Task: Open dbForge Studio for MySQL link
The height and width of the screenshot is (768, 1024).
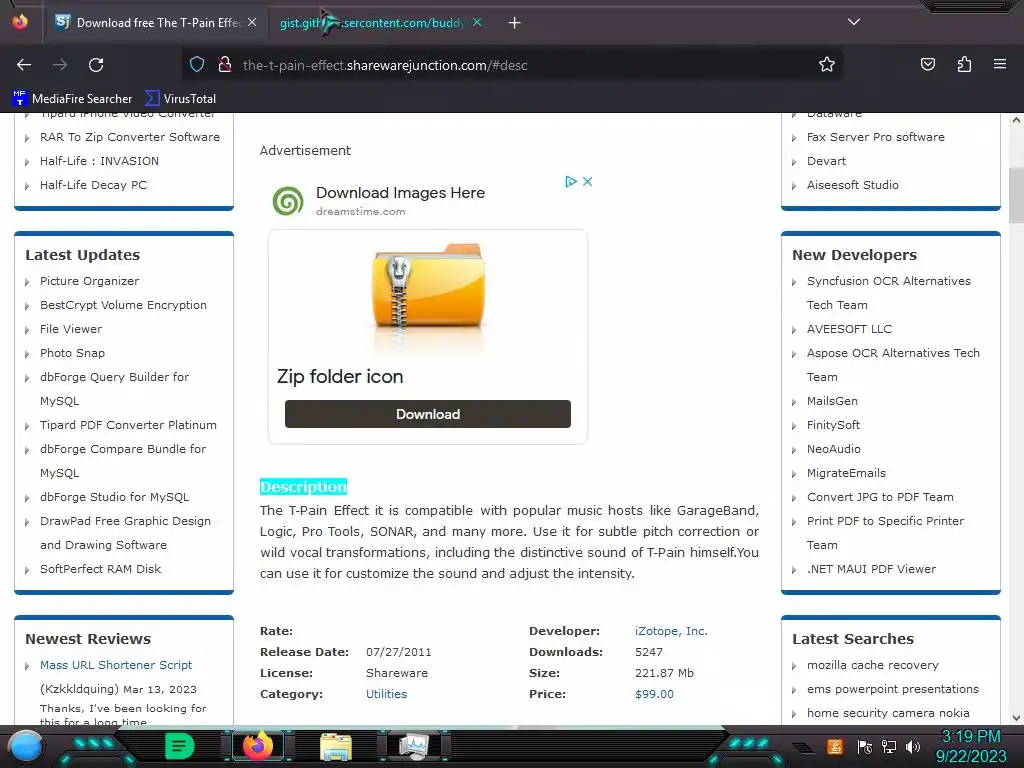Action: coord(114,497)
